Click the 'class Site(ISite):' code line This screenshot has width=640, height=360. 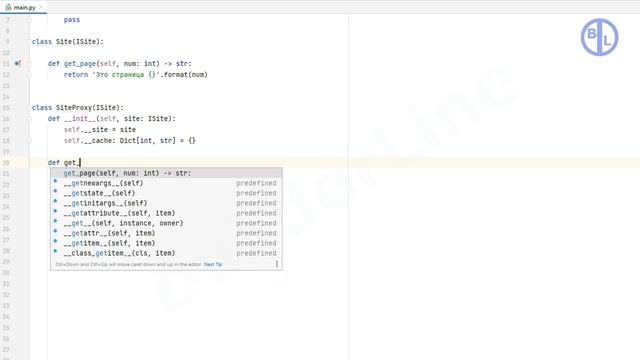click(68, 42)
